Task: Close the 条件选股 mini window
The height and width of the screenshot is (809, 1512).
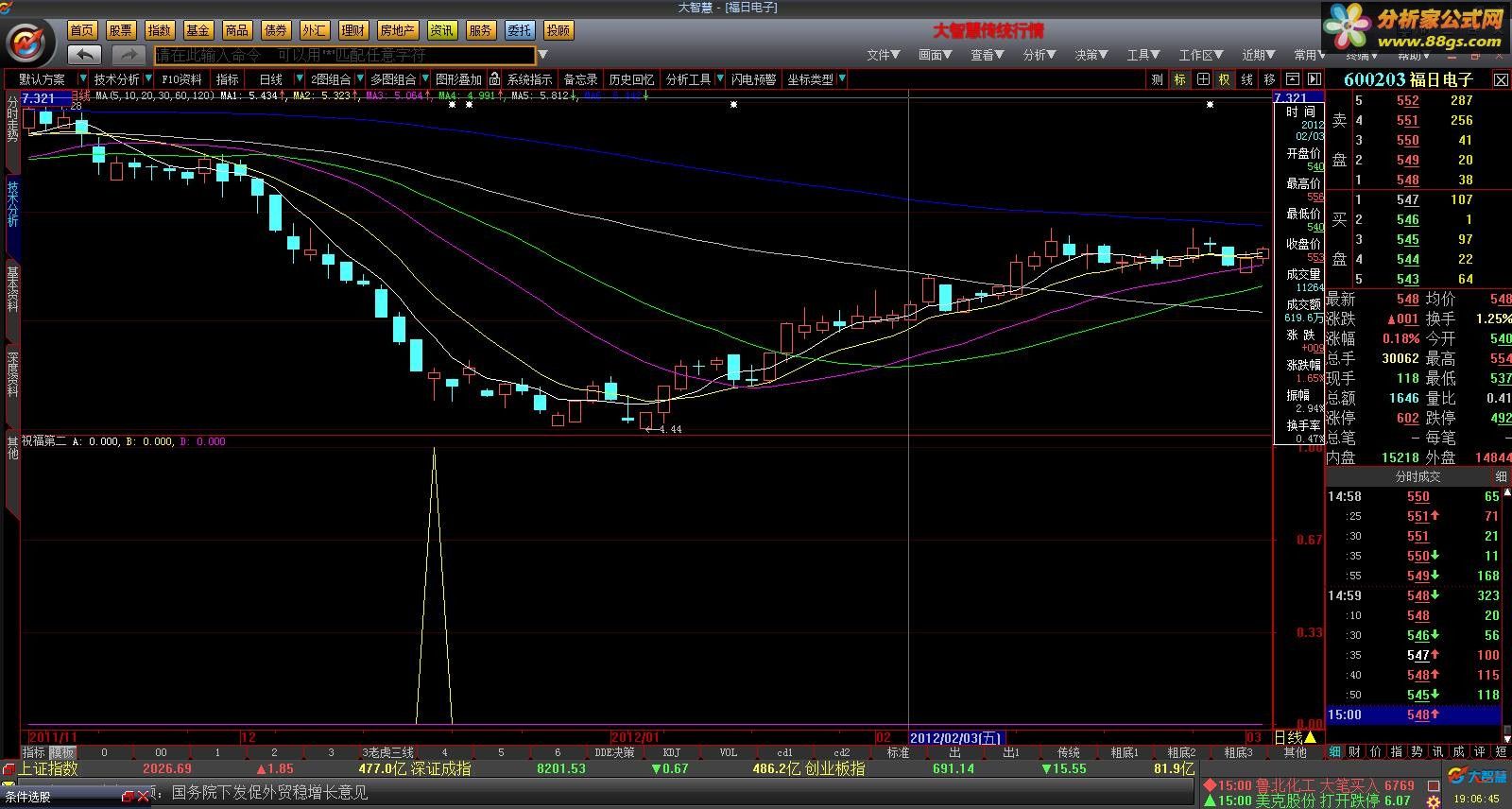Action: (143, 797)
